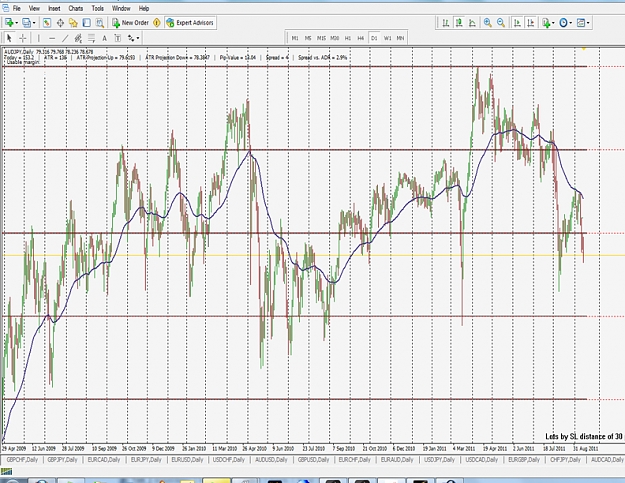Select the Text Label tool
The width and height of the screenshot is (625, 483).
(x=118, y=38)
